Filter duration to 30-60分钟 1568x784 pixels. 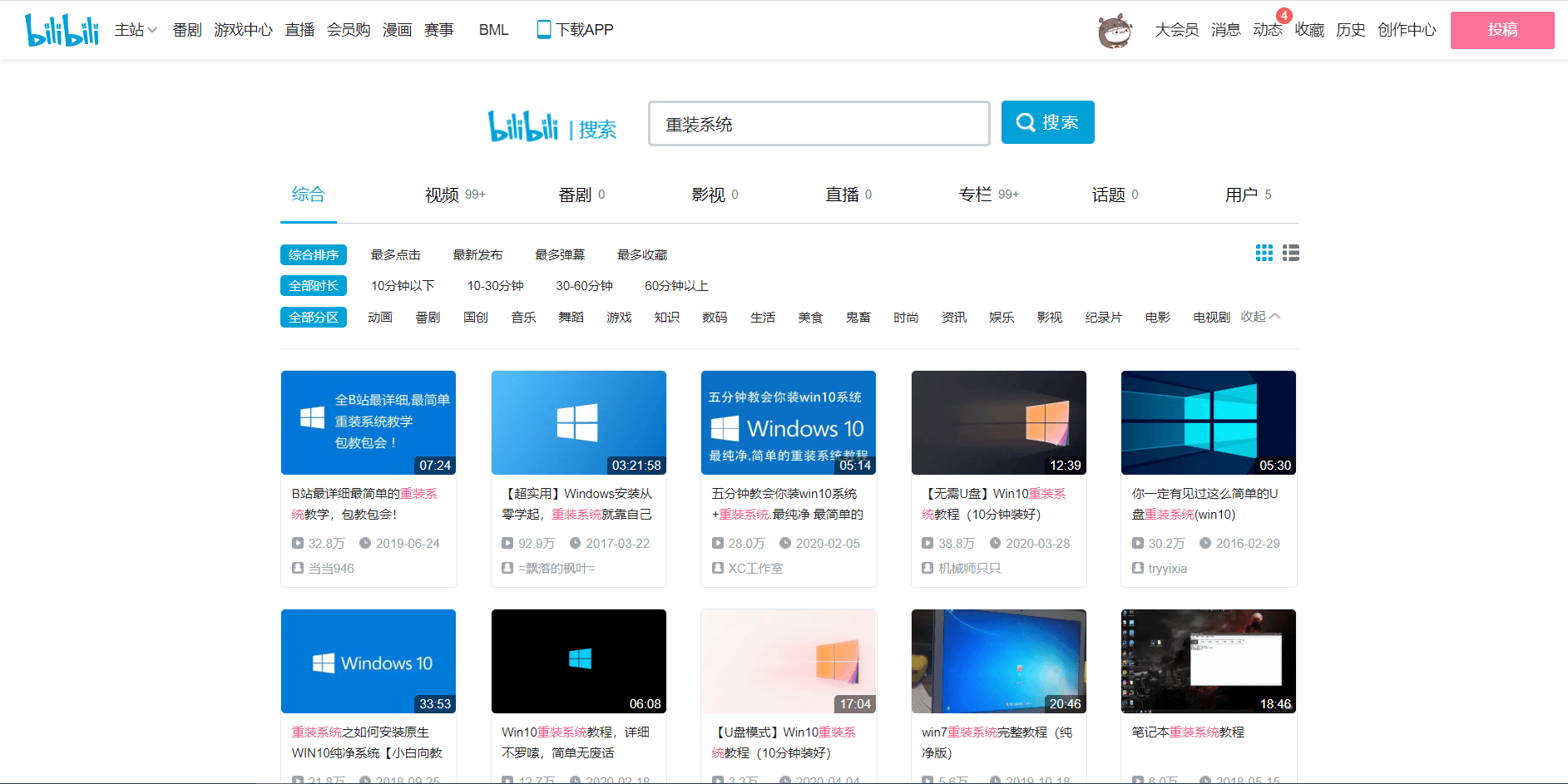pos(584,286)
